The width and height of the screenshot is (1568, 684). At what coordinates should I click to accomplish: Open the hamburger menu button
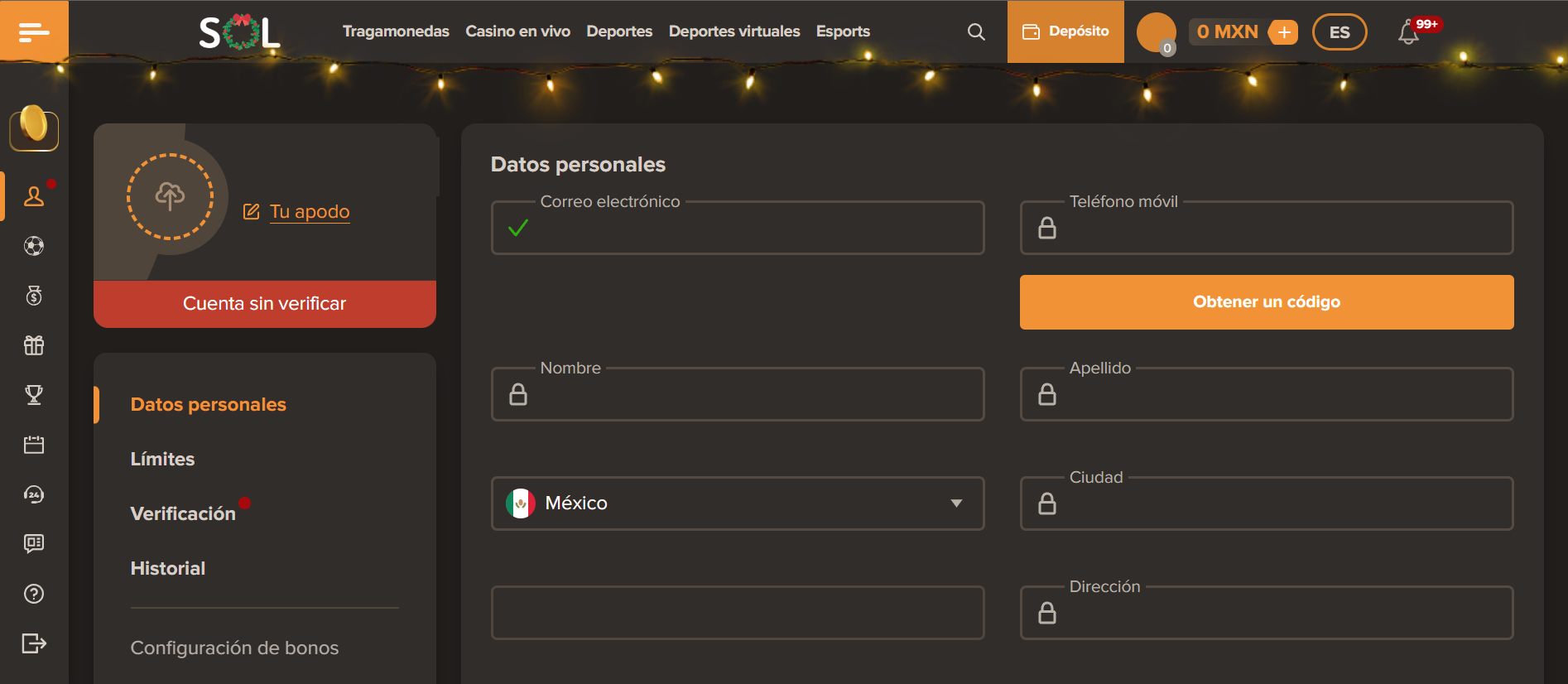tap(34, 31)
